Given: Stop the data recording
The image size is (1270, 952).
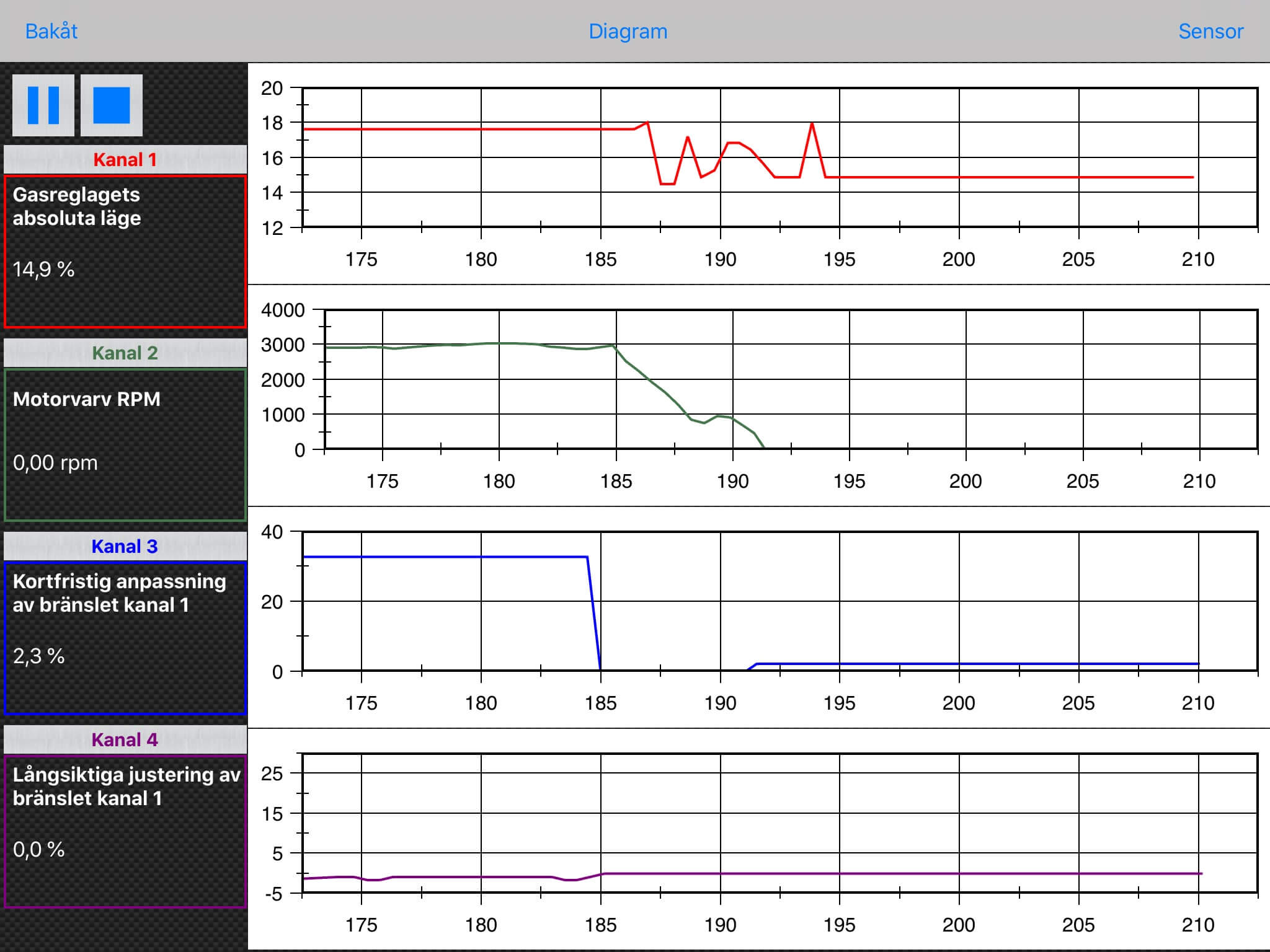Looking at the screenshot, I should coord(112,105).
